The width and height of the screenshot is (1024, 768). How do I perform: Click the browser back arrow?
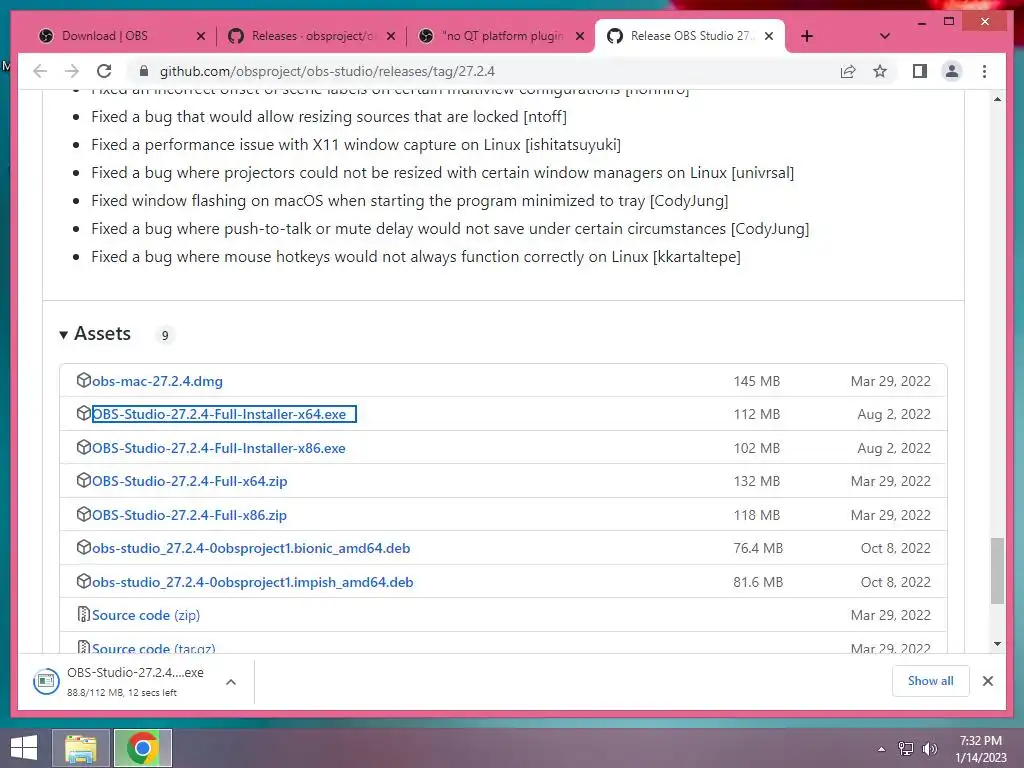pyautogui.click(x=40, y=71)
